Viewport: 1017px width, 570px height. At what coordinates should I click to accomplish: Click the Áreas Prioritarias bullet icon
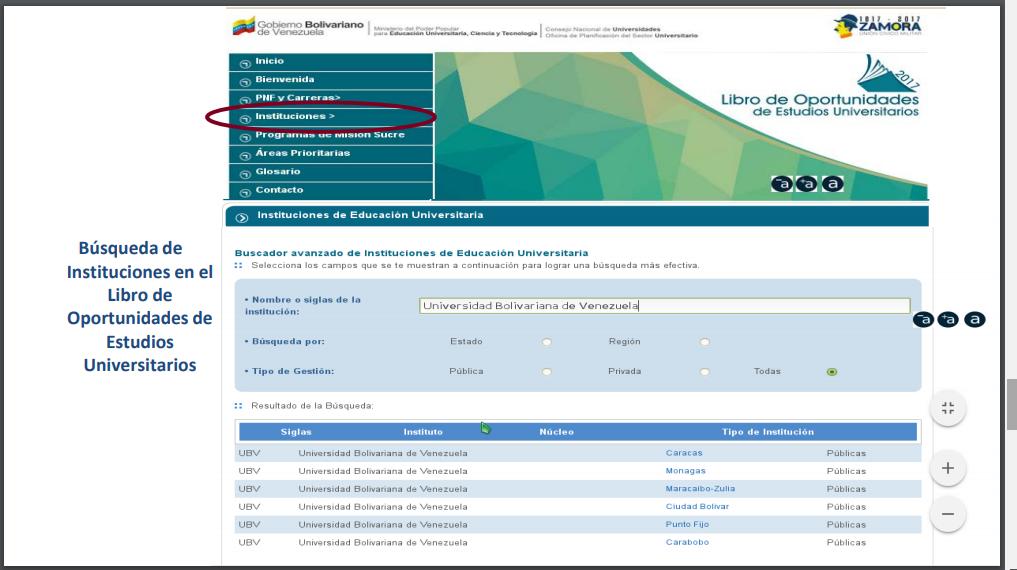tap(245, 156)
